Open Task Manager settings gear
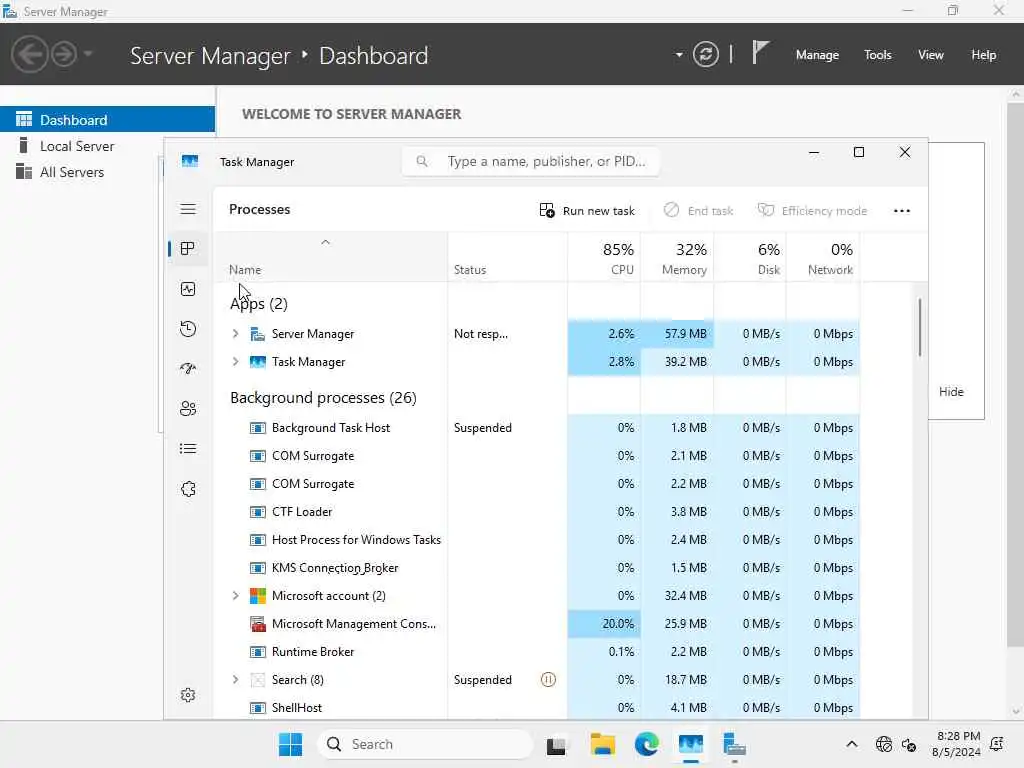The image size is (1024, 768). 188,695
